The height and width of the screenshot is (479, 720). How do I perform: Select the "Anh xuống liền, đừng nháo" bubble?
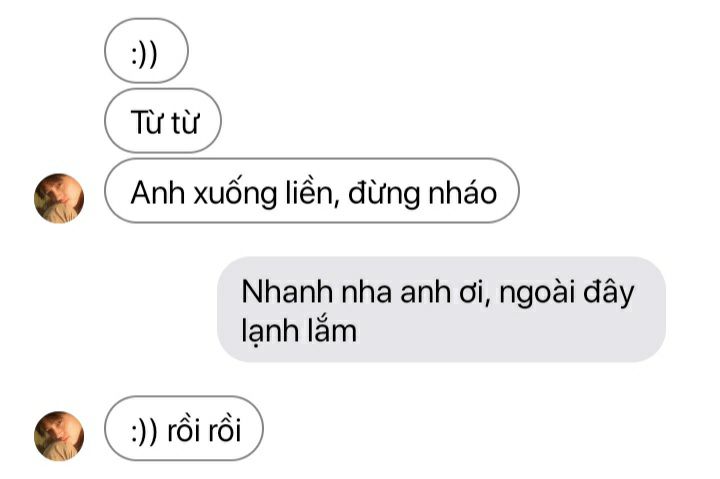(312, 191)
